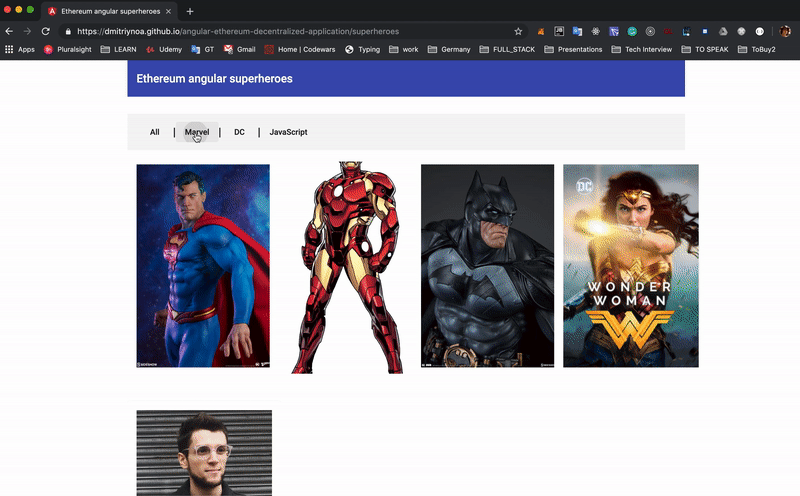View site info via the lock icon

68,32
